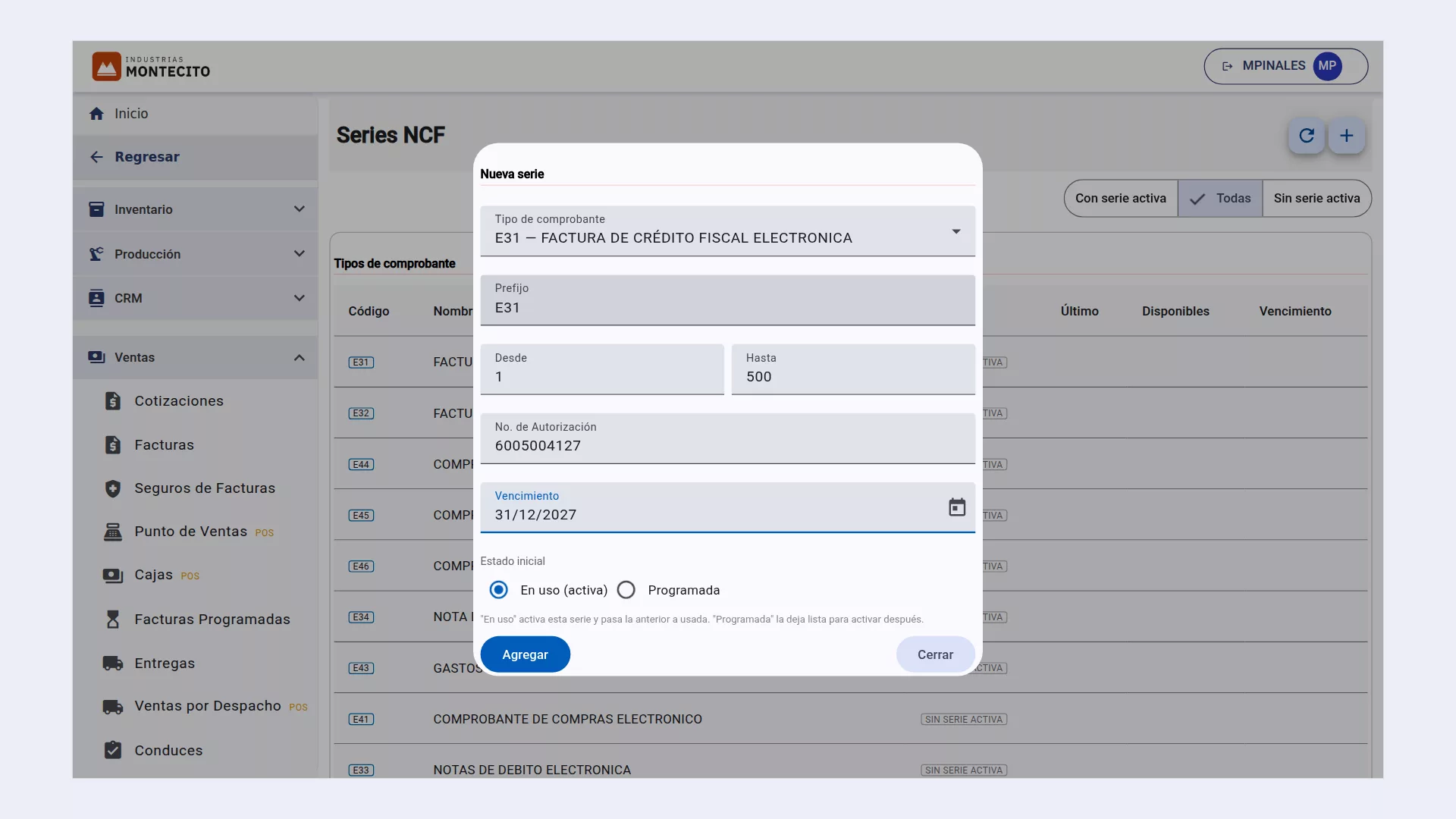Filter by Con serie activa
1456x819 pixels.
coord(1121,199)
